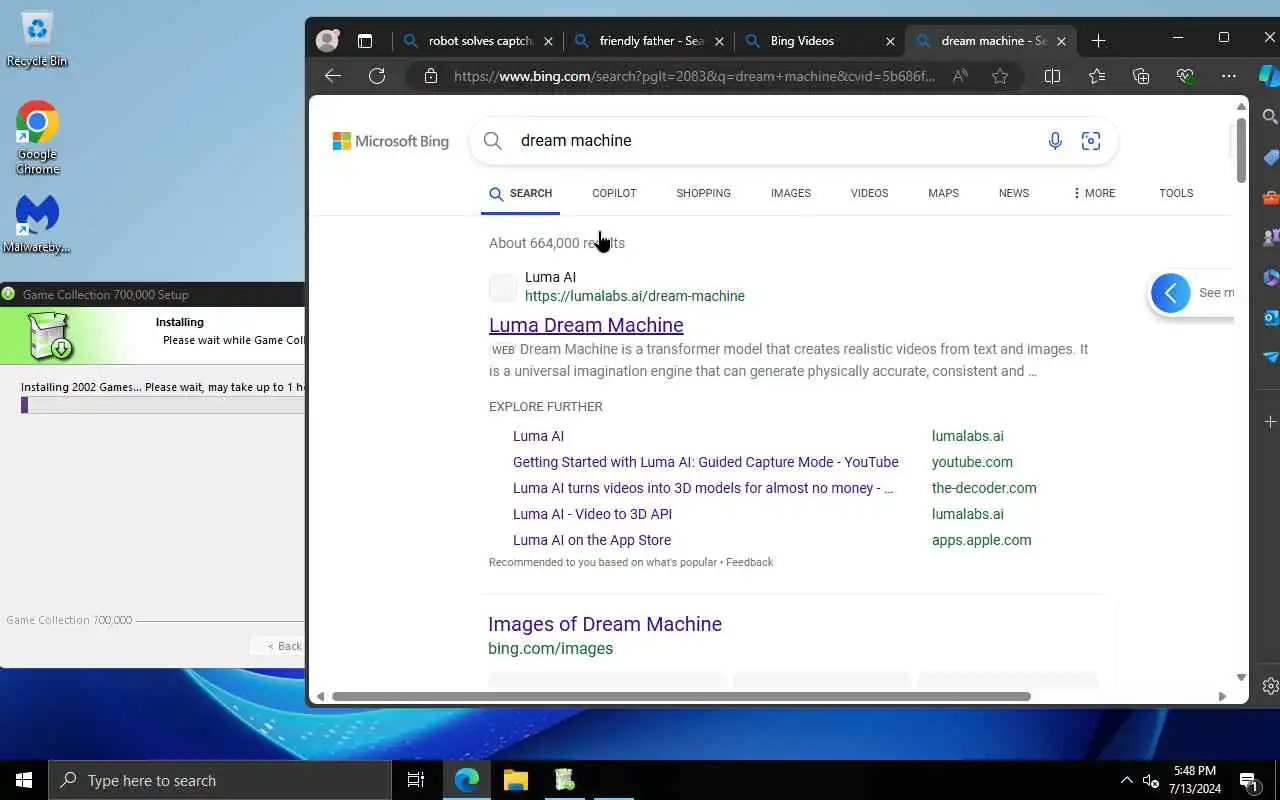Click the Windows taskbar search box
Screen dimensions: 1280x800
[x=220, y=780]
